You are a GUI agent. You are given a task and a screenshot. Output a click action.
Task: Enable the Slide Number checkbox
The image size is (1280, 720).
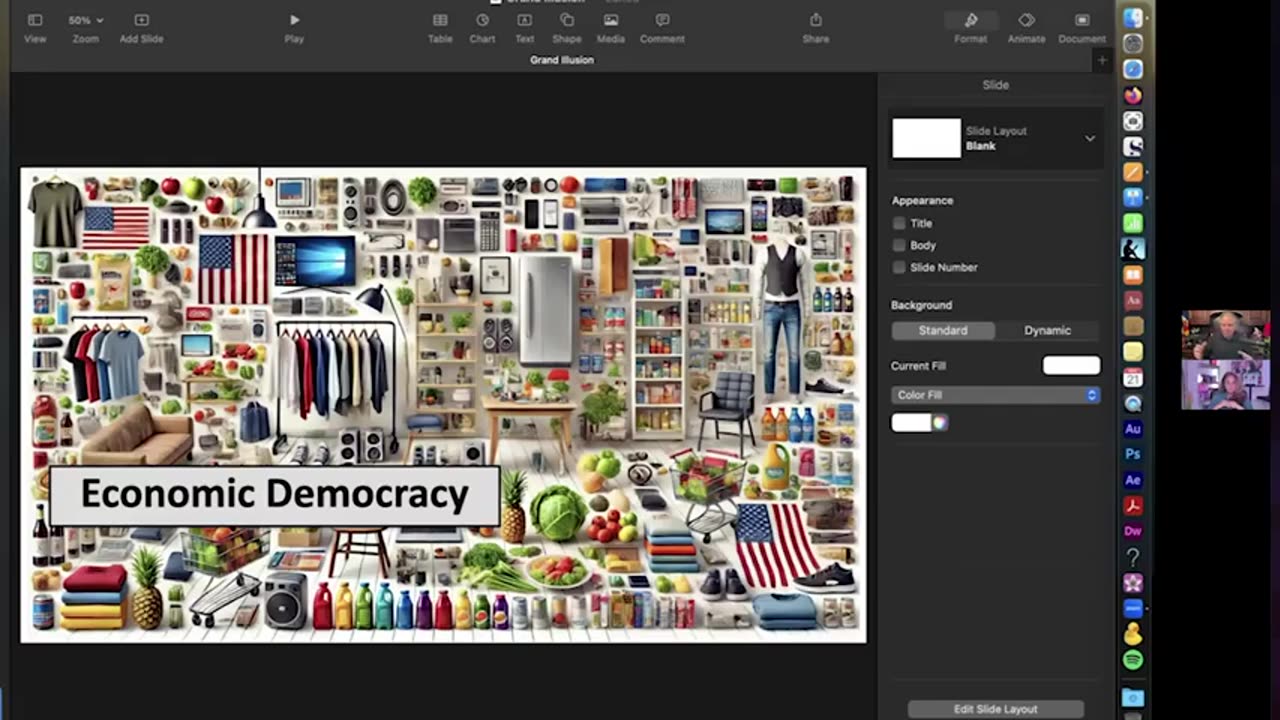click(x=899, y=267)
